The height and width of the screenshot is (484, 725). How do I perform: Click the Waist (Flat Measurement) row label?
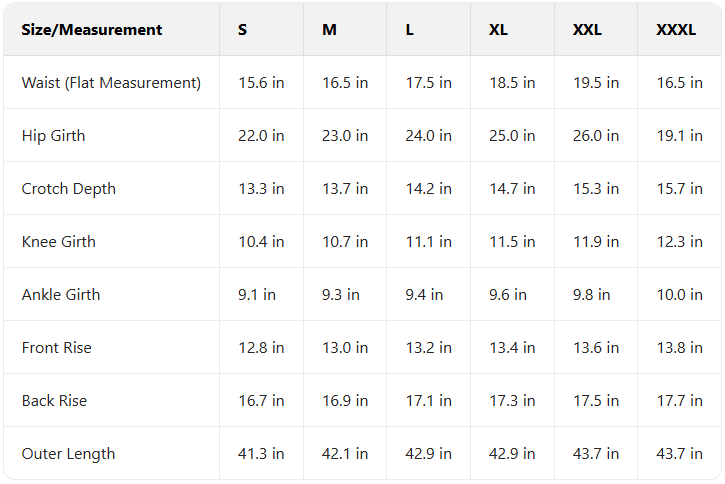(x=111, y=83)
